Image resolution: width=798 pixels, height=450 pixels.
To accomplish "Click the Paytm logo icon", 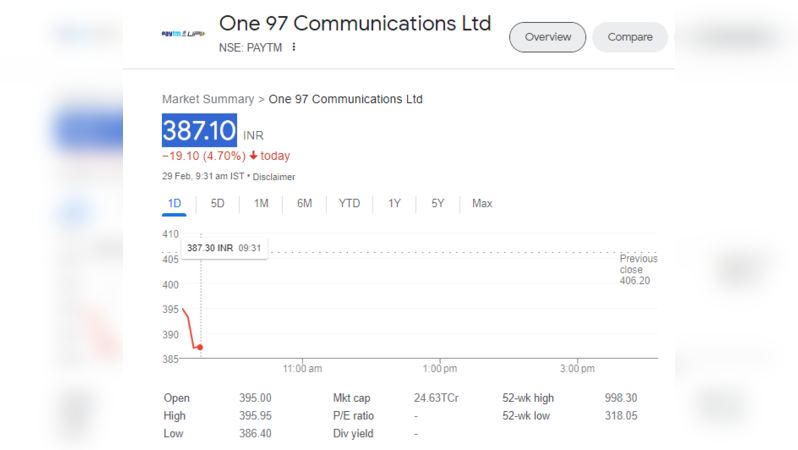I will click(x=181, y=34).
